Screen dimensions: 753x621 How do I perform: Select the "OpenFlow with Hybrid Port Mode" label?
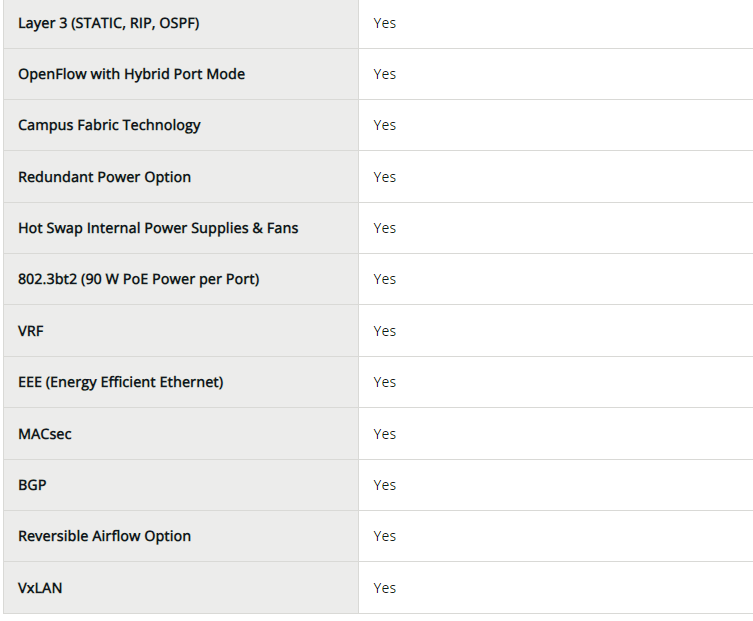pos(131,74)
